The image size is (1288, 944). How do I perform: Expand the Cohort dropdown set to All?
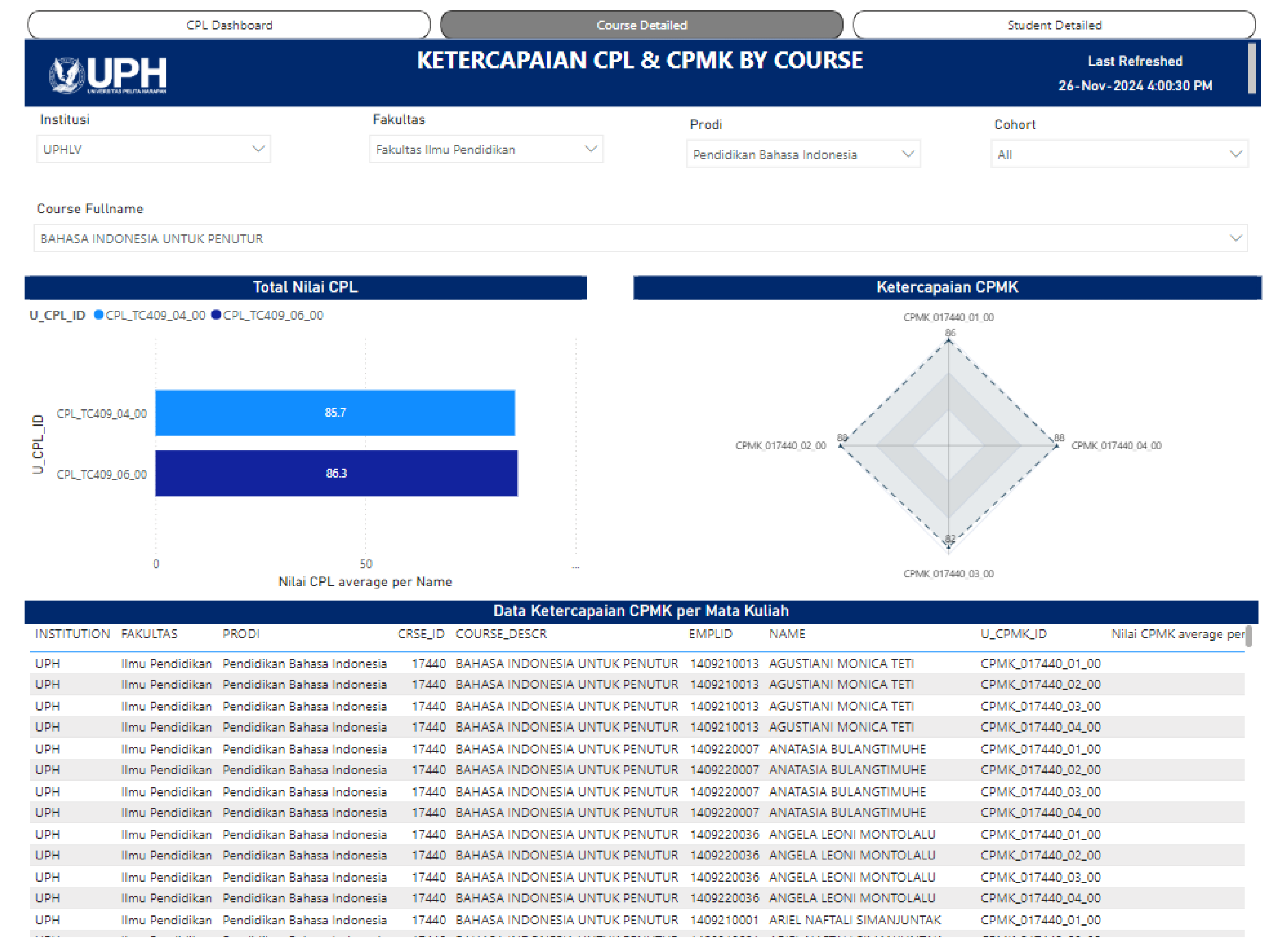click(x=1119, y=154)
